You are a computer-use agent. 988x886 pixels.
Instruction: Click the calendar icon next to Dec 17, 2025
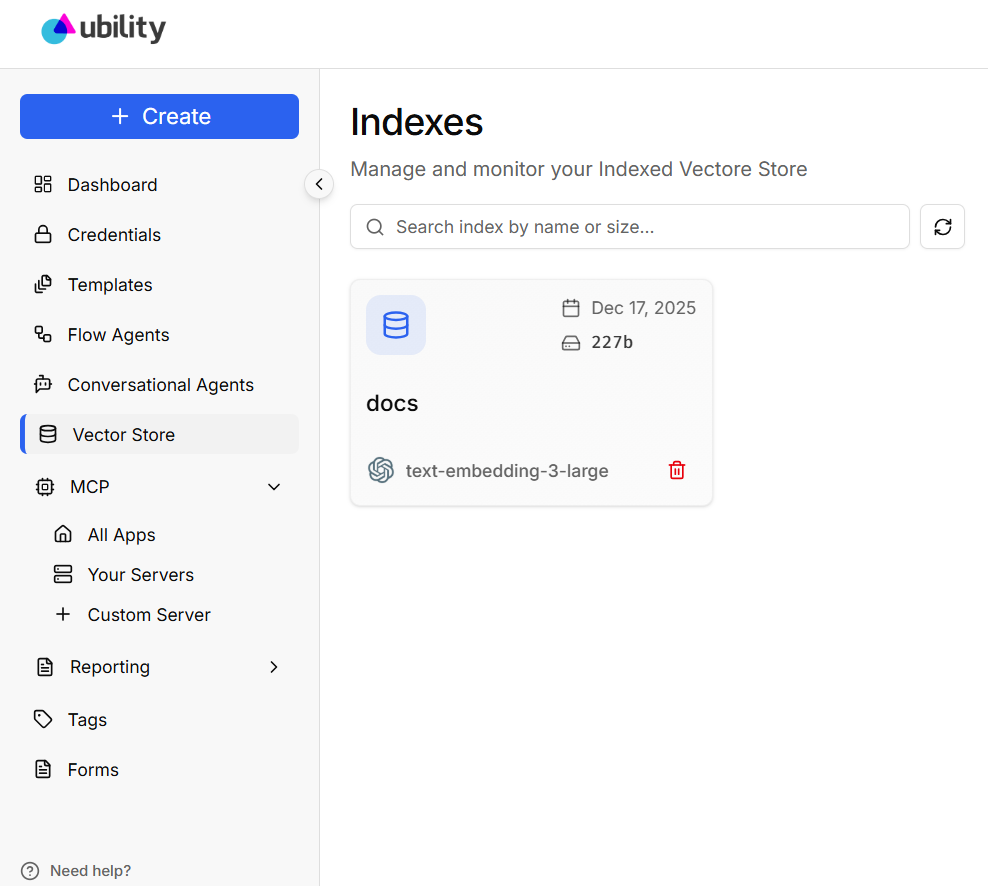pos(571,308)
